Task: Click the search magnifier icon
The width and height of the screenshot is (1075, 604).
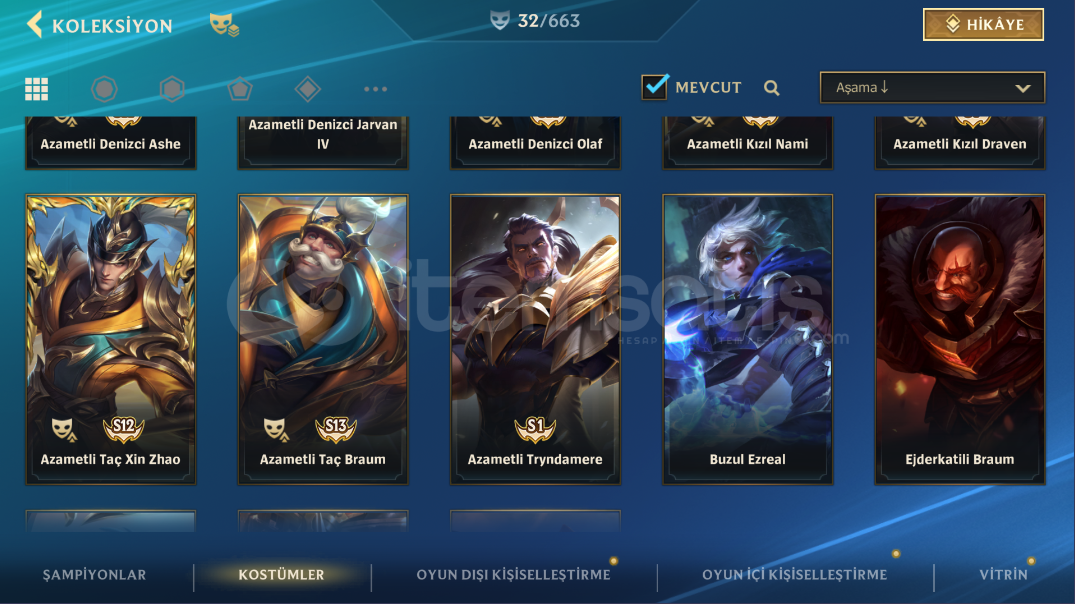Action: (772, 88)
